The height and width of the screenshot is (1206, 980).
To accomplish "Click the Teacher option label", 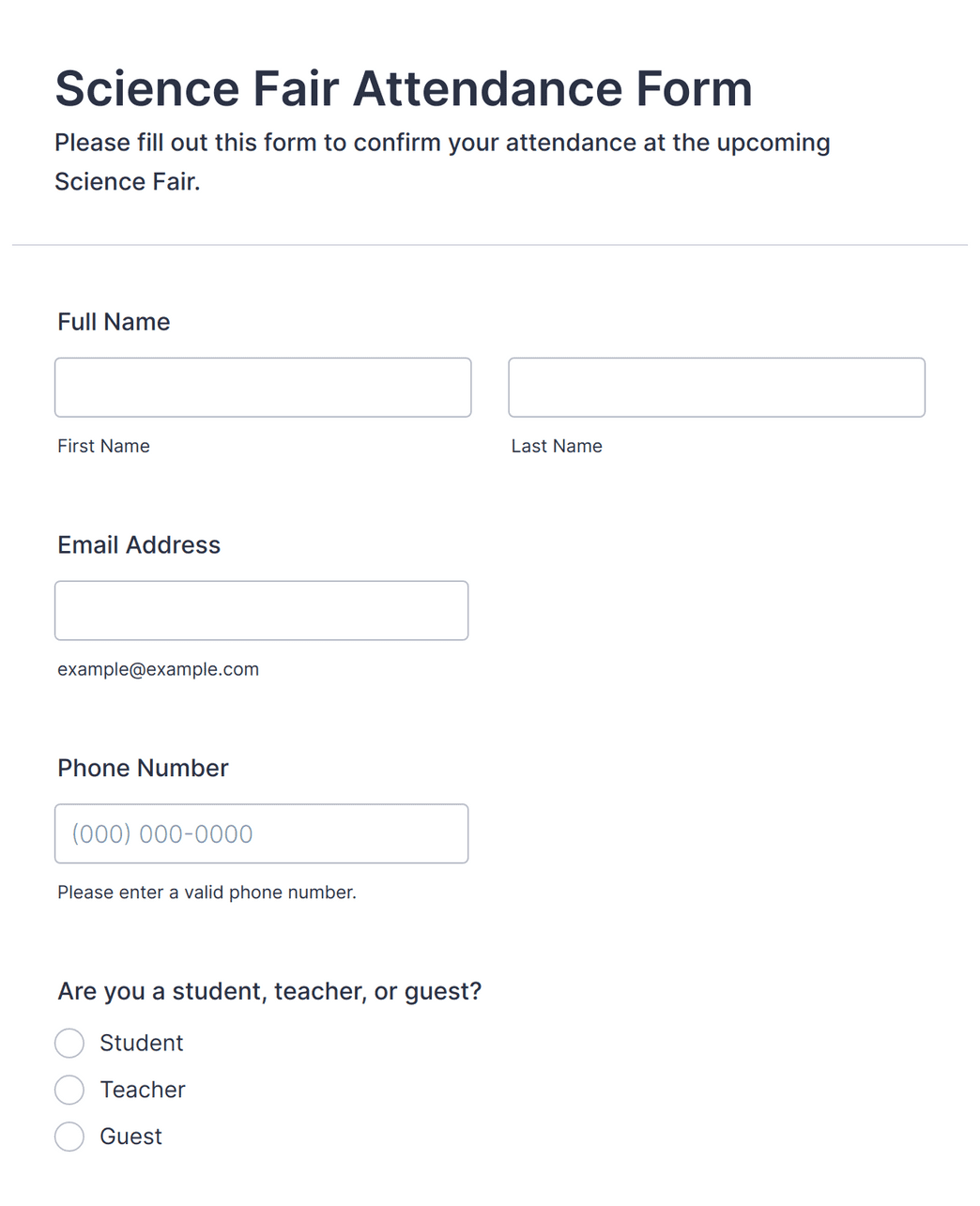I will [143, 1090].
